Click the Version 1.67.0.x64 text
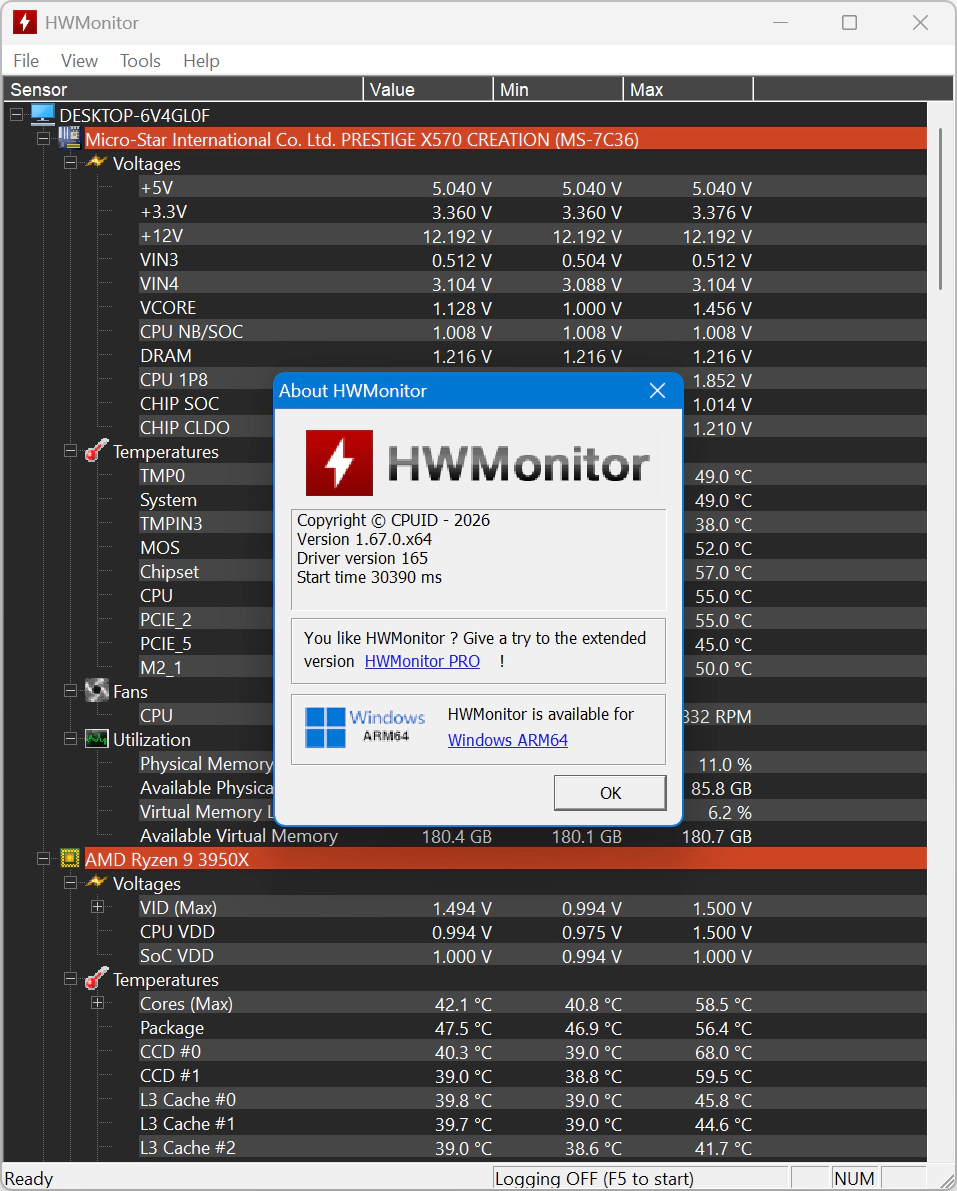This screenshot has height=1191, width=957. click(364, 539)
